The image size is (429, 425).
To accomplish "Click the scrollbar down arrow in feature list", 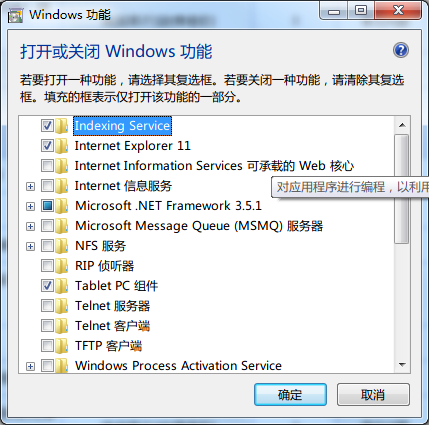I will 402,365.
